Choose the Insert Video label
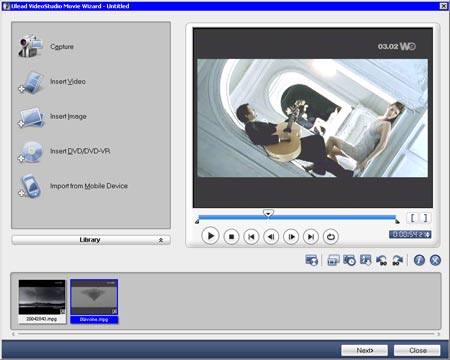 click(68, 82)
